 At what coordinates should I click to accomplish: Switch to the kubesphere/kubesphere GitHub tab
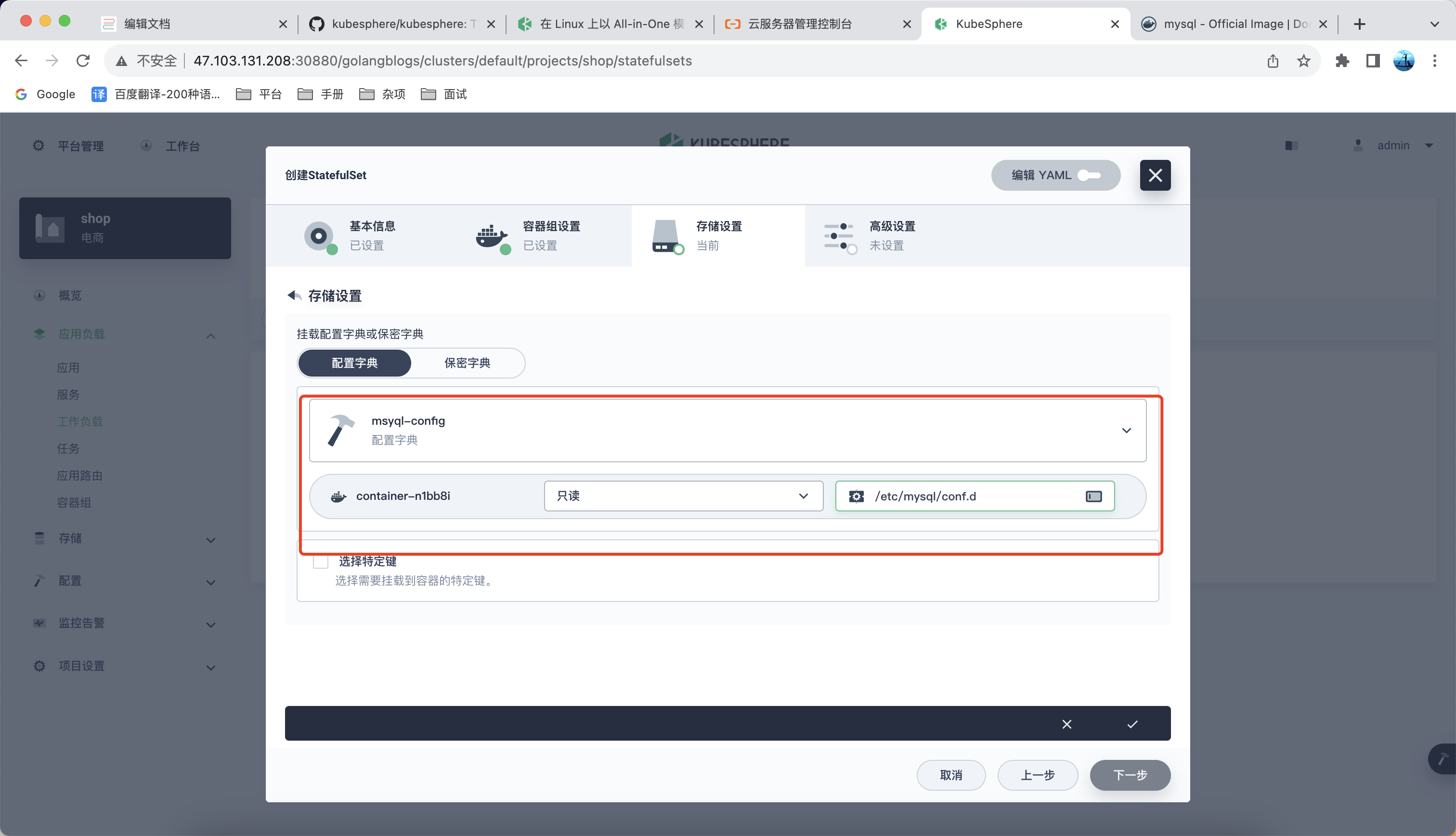[x=402, y=24]
